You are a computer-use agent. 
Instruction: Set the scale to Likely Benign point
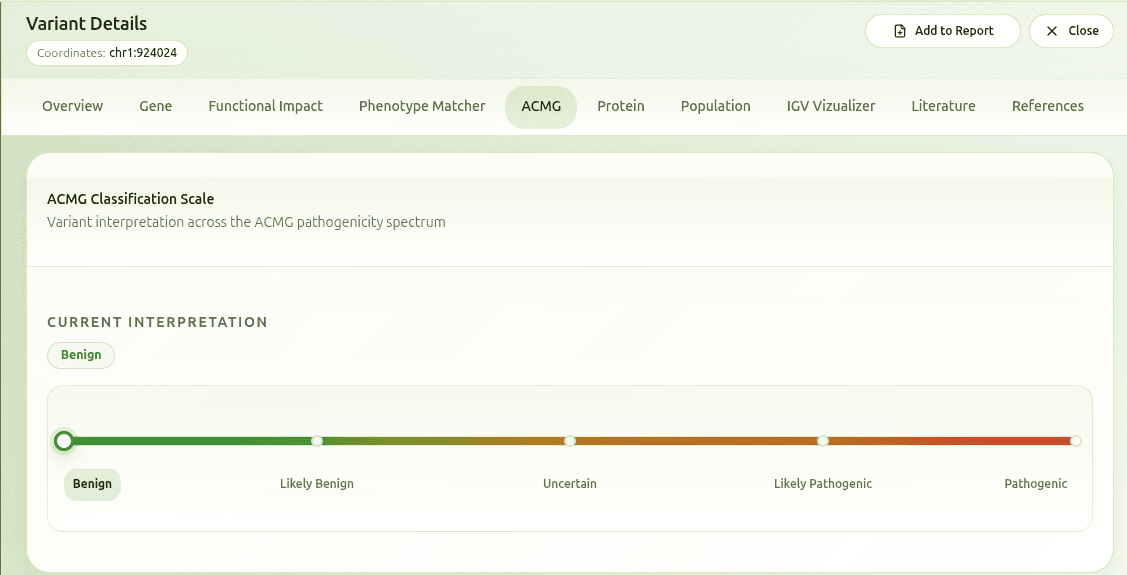click(317, 441)
